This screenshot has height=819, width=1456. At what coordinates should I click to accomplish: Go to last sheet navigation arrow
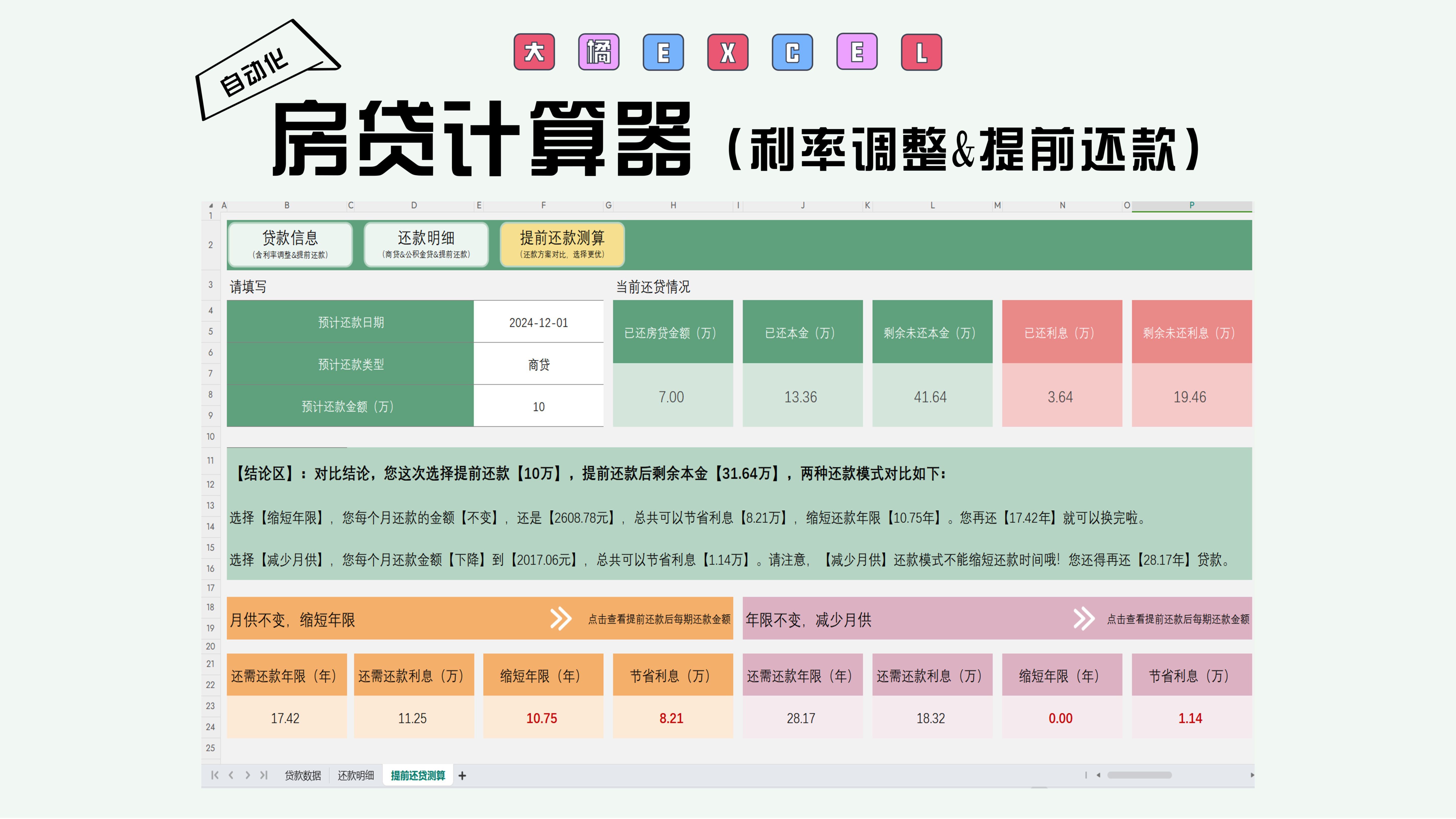click(264, 775)
